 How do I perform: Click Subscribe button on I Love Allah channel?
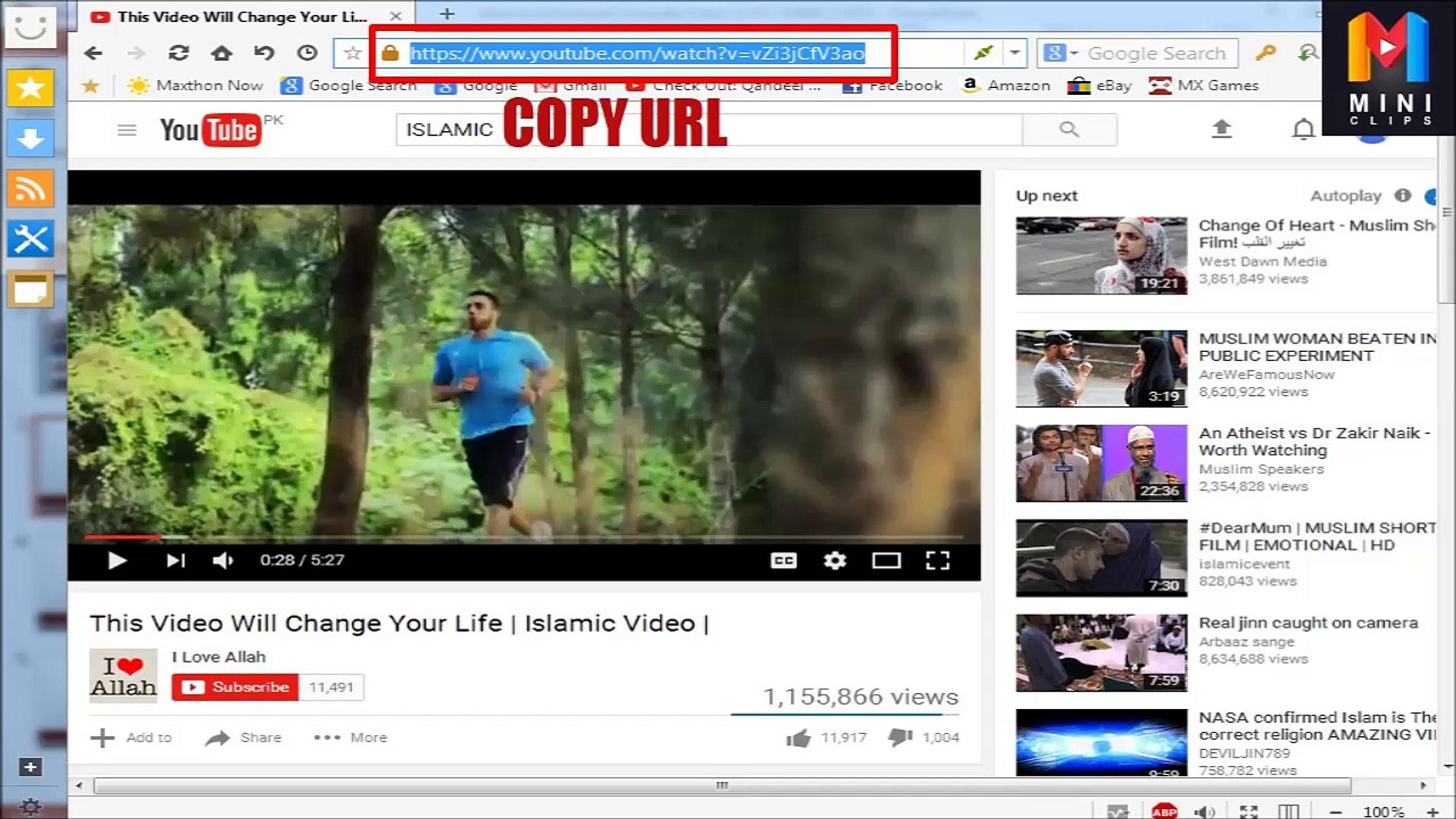click(x=237, y=687)
